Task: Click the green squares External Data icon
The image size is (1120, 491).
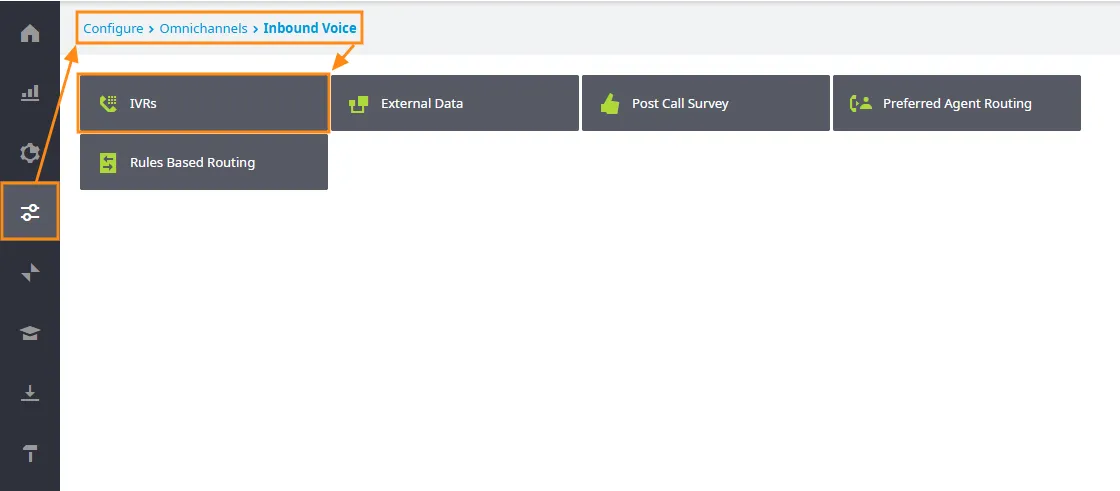Action: (x=358, y=104)
